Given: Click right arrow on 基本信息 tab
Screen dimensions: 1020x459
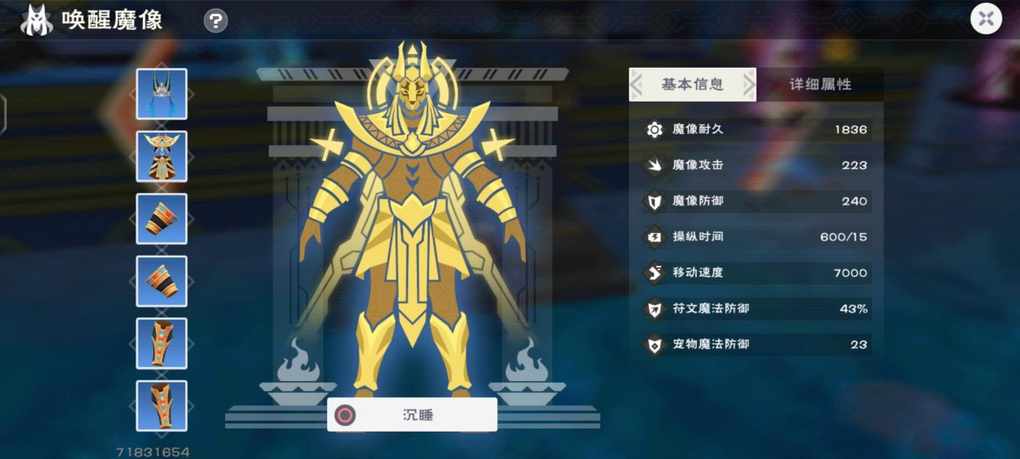Looking at the screenshot, I should coord(748,85).
